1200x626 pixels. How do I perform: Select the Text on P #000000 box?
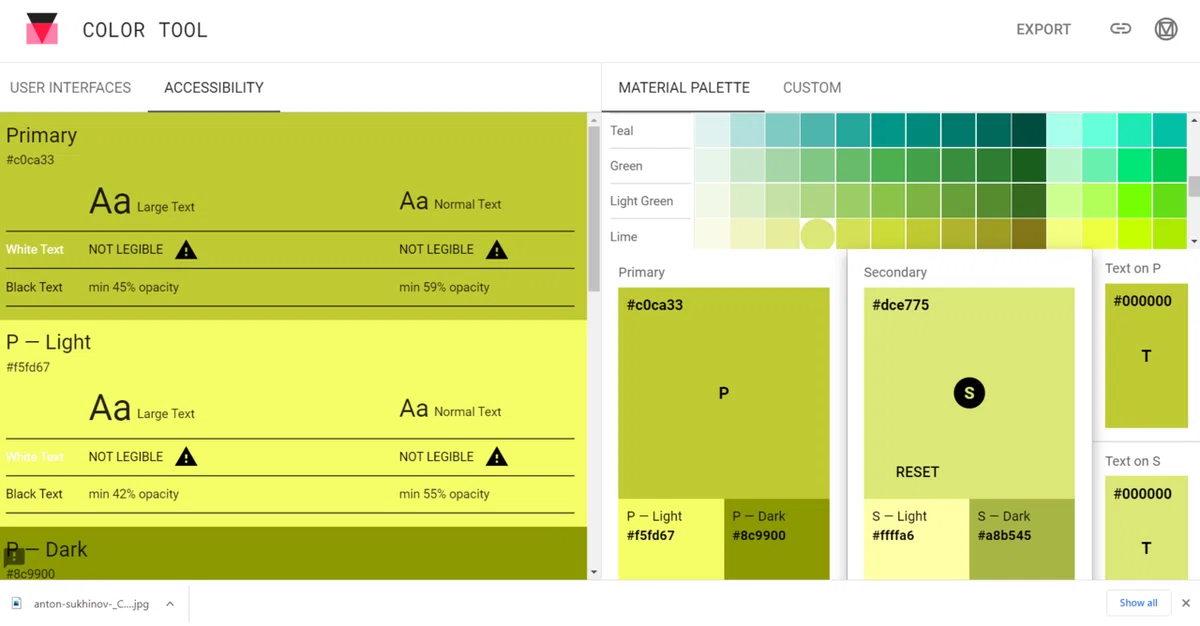(x=1146, y=356)
